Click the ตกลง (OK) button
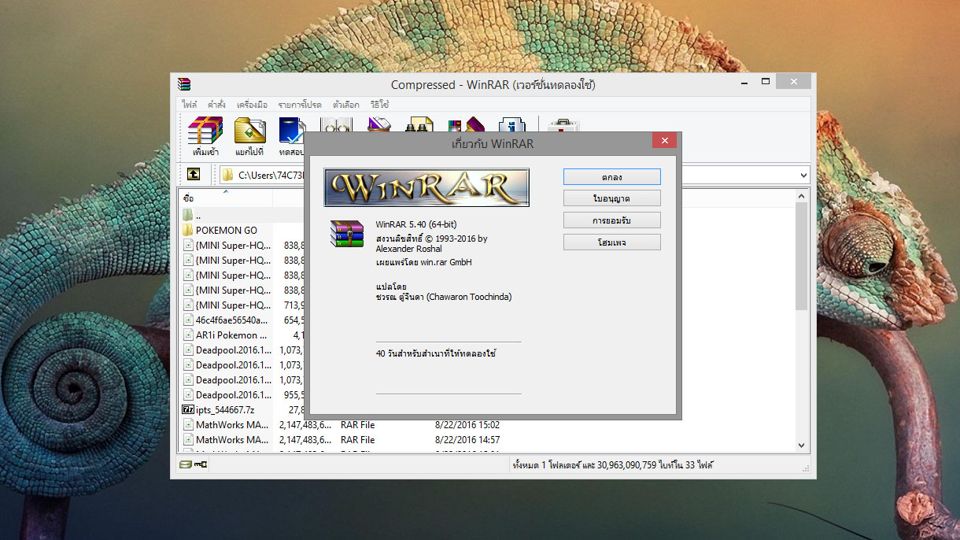 (x=612, y=176)
